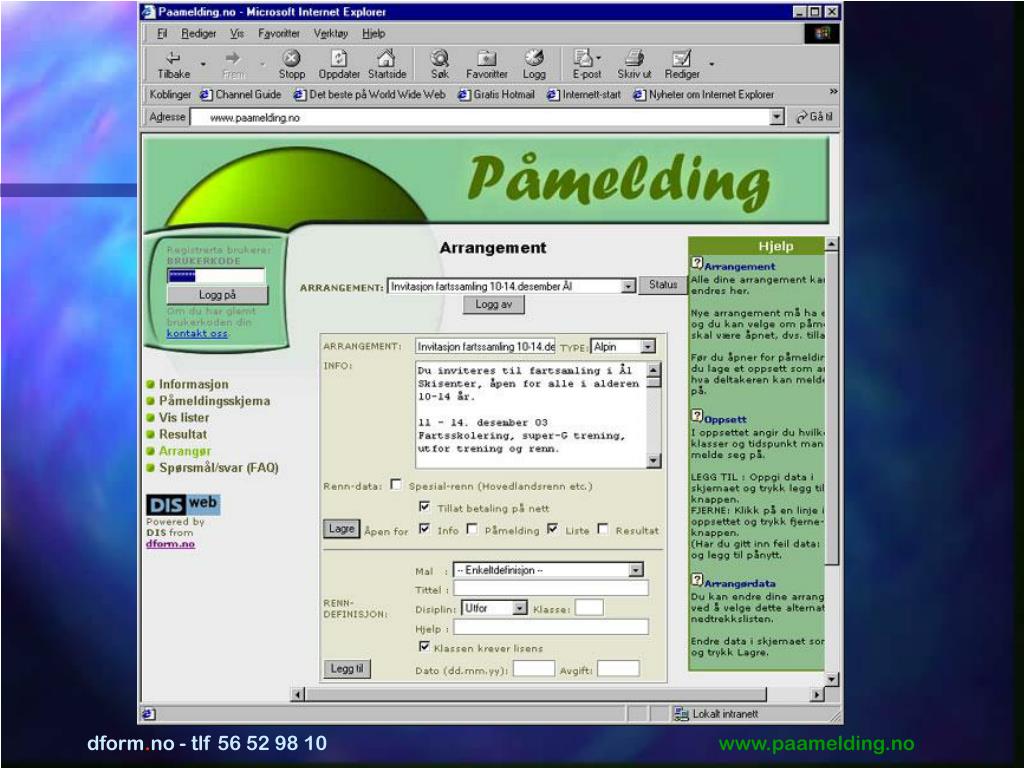1024x768 pixels.
Task: Click the Lokalt intranett zone icon
Action: pyautogui.click(x=681, y=714)
